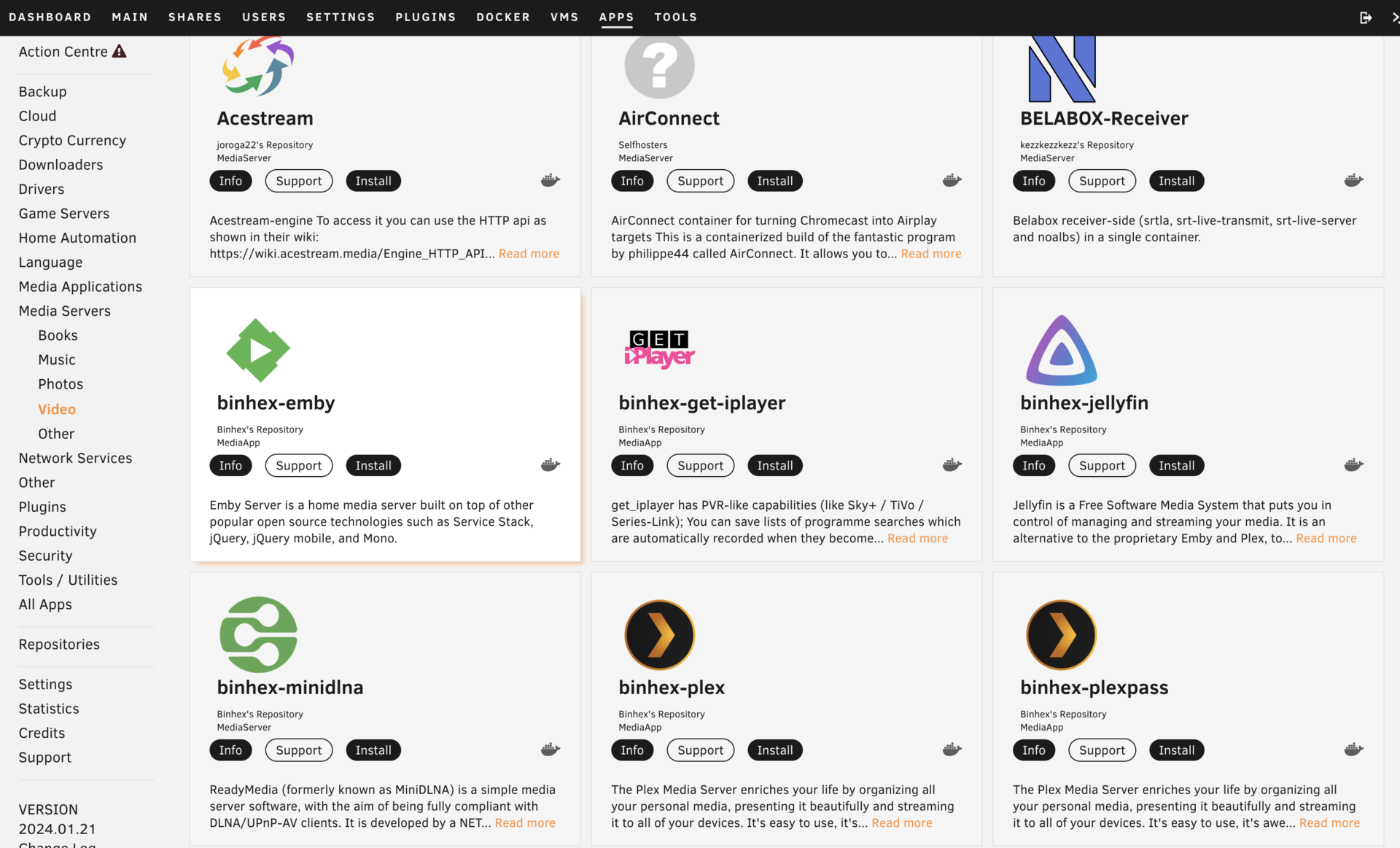Screen dimensions: 1400x848
Task: Select the Media Applications category
Action: (x=80, y=286)
